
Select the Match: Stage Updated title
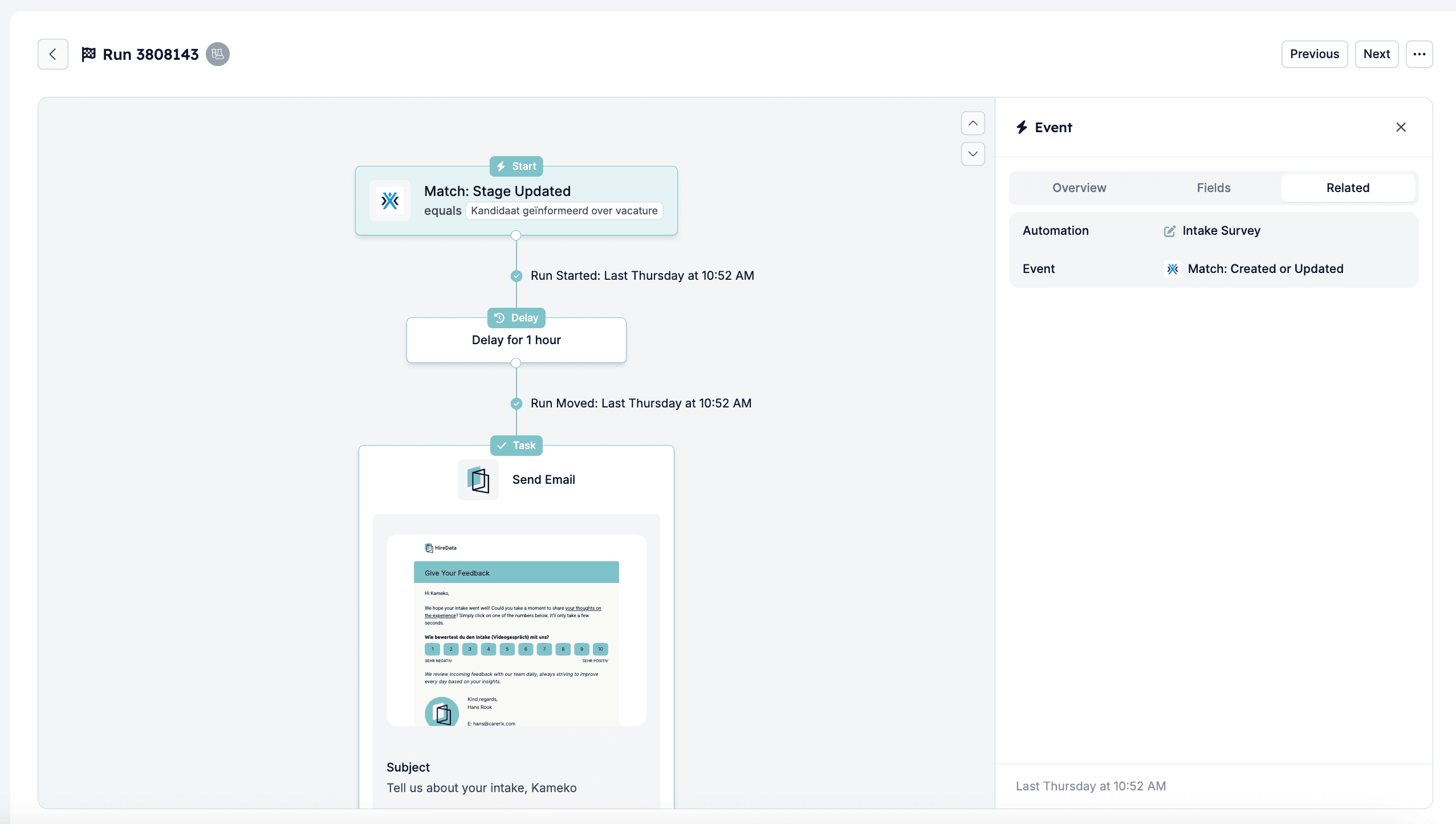[497, 191]
